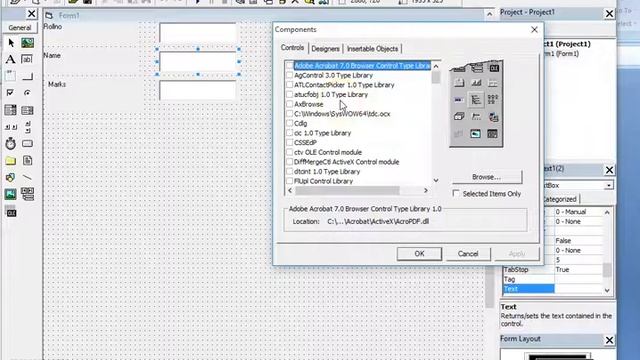640x360 pixels.
Task: Select the DirListBox folder tool
Action: point(11,160)
